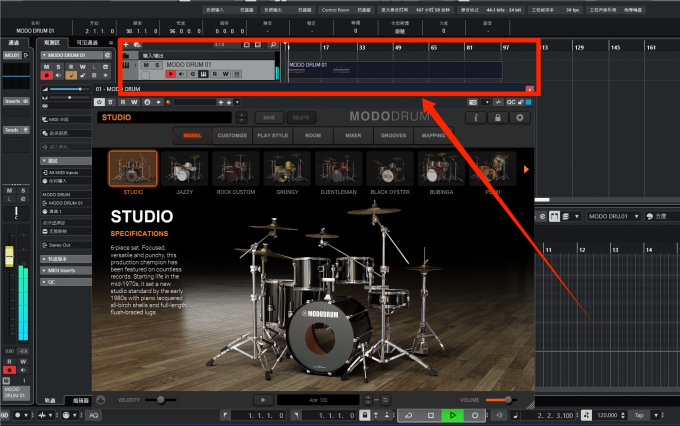680x426 pixels.
Task: Switch to the CUSTOMIZE tab
Action: click(232, 135)
